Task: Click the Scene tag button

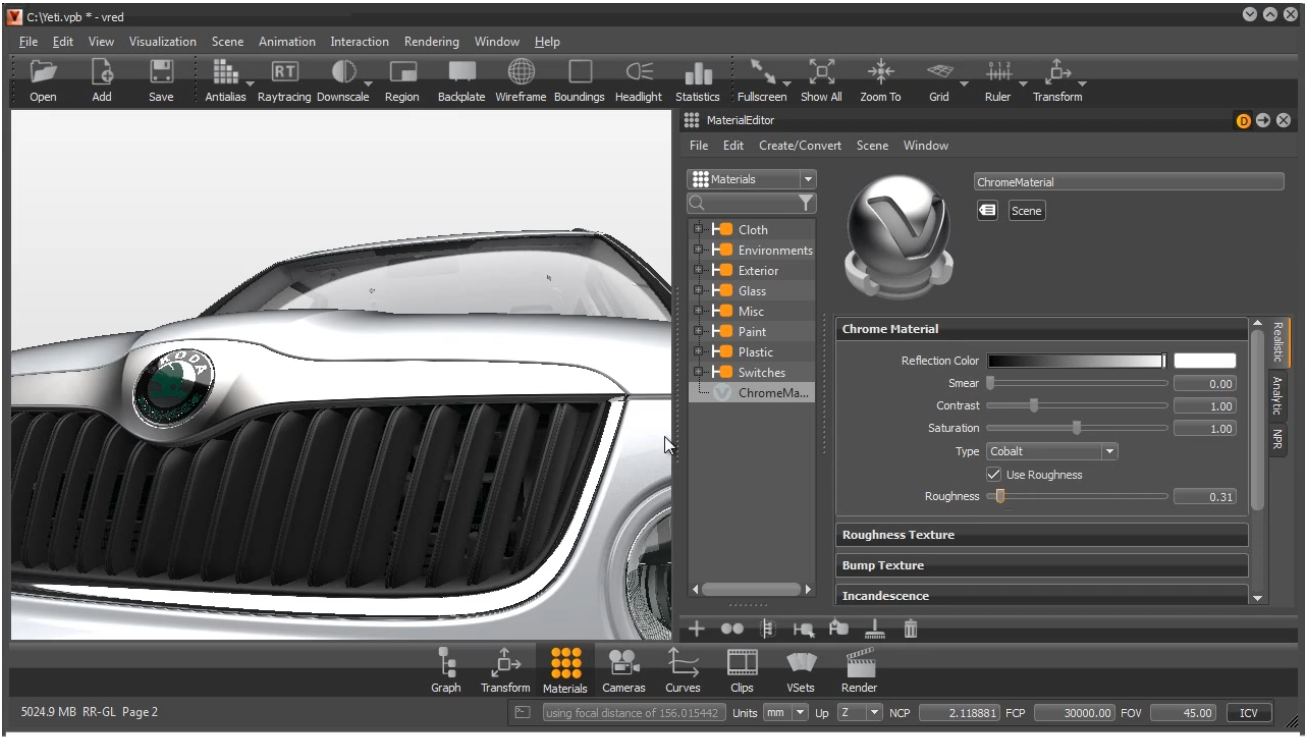Action: pyautogui.click(x=1027, y=211)
